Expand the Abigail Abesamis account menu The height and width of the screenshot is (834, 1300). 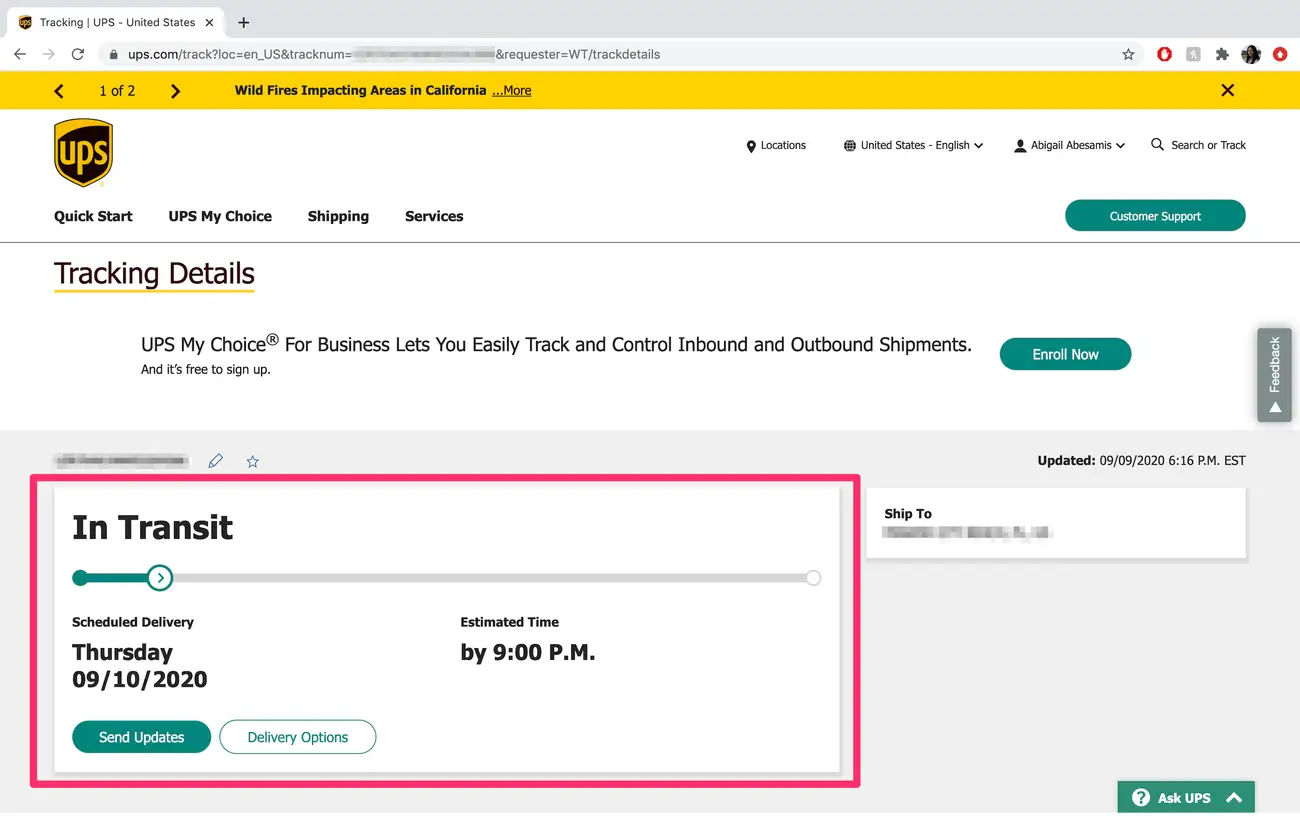tap(1069, 145)
